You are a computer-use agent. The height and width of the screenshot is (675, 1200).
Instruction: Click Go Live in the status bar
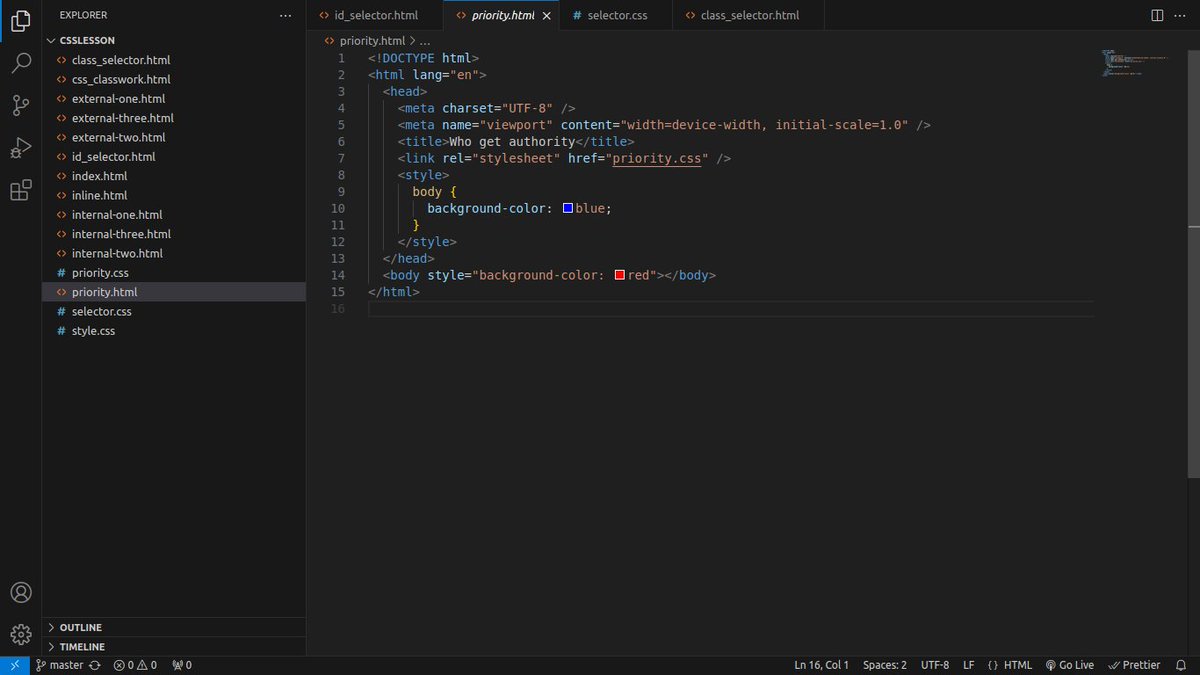pyautogui.click(x=1069, y=665)
